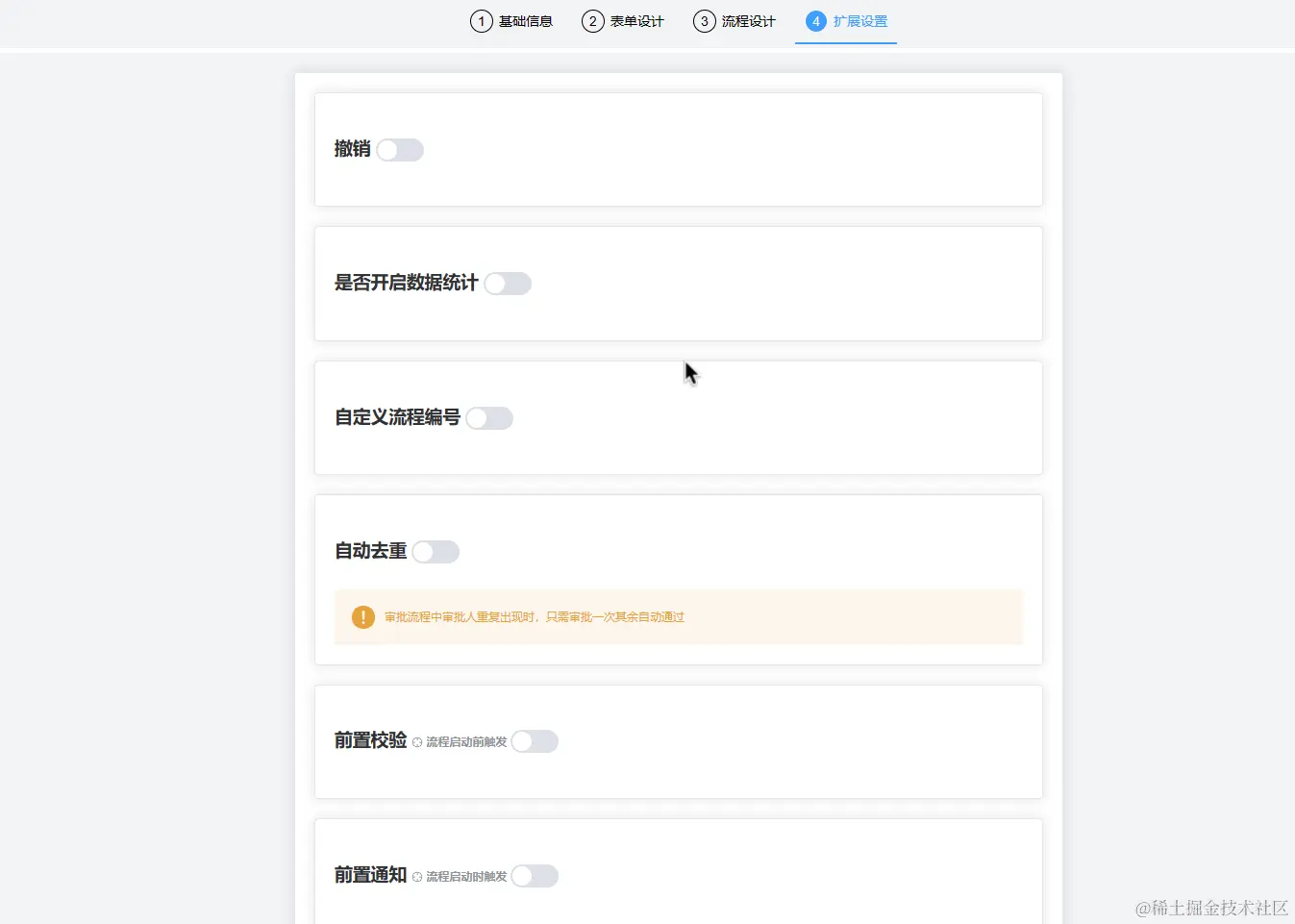Turn on 自定义流程编号 switch
1295x924 pixels.
click(x=489, y=418)
